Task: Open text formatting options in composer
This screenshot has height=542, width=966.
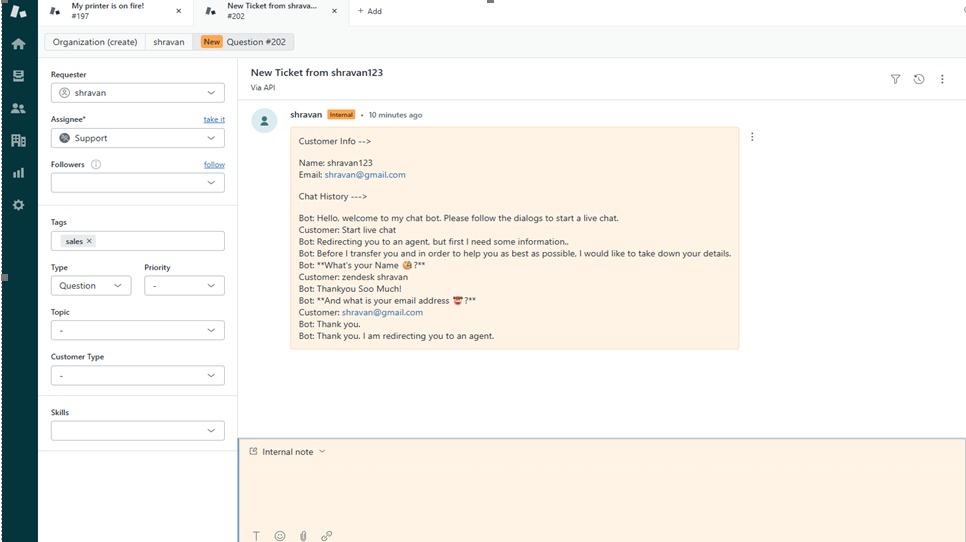Action: pyautogui.click(x=256, y=536)
